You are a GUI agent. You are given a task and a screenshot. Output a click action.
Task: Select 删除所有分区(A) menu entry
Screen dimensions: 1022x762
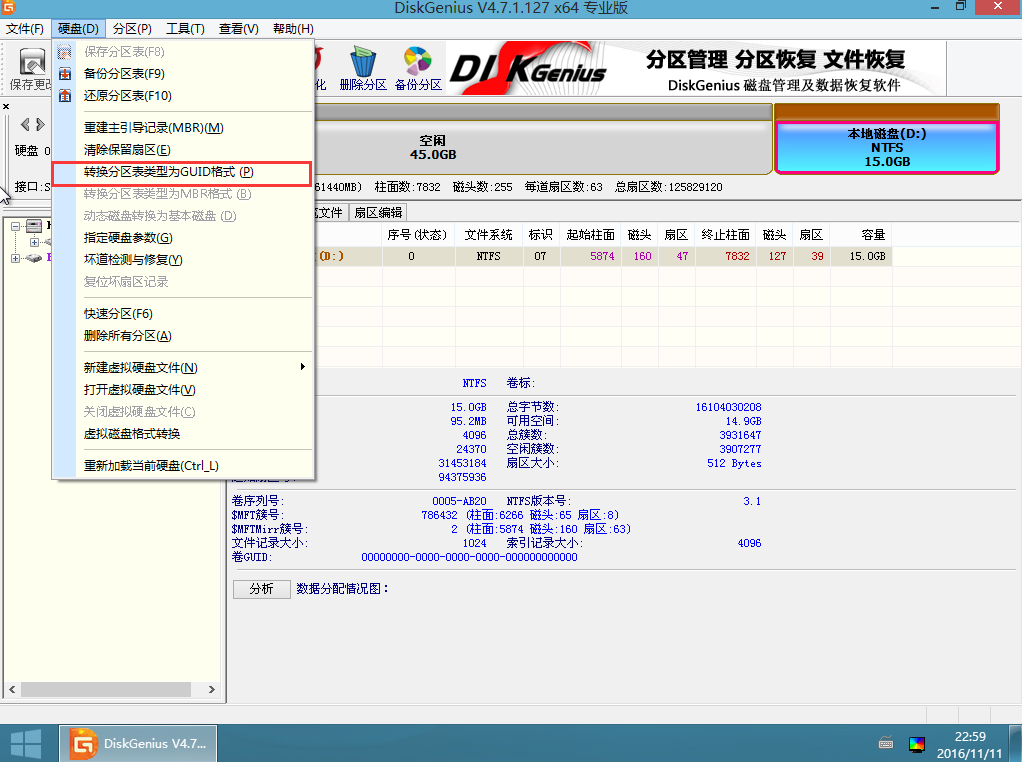pos(182,336)
